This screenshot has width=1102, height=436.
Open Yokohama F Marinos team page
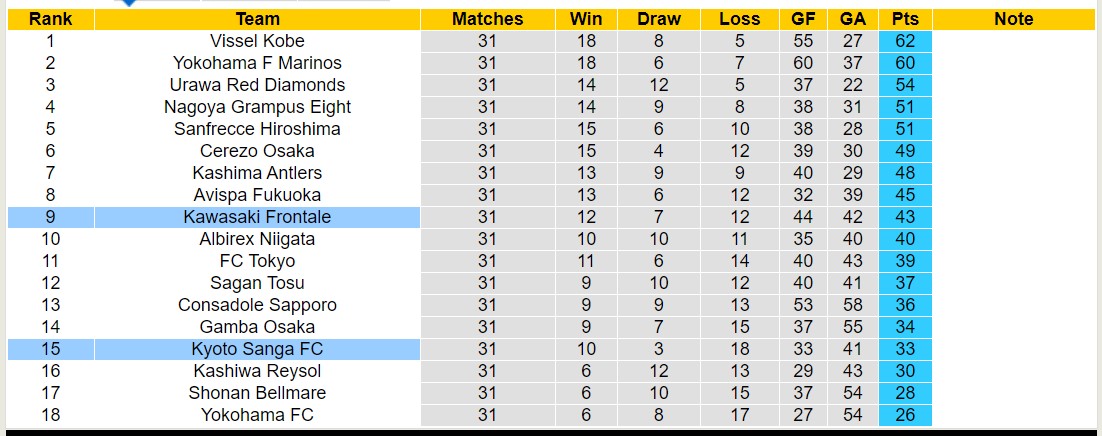point(257,63)
